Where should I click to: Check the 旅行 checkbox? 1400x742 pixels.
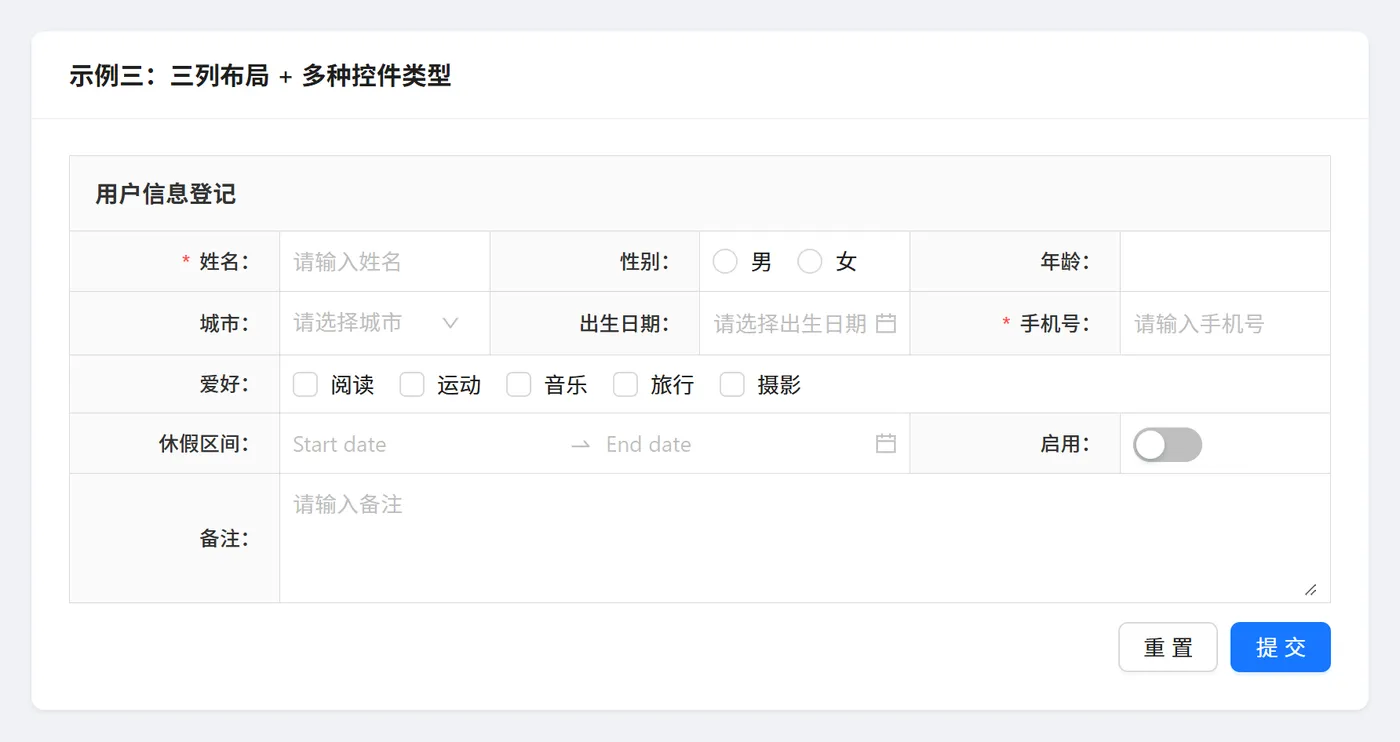[625, 385]
